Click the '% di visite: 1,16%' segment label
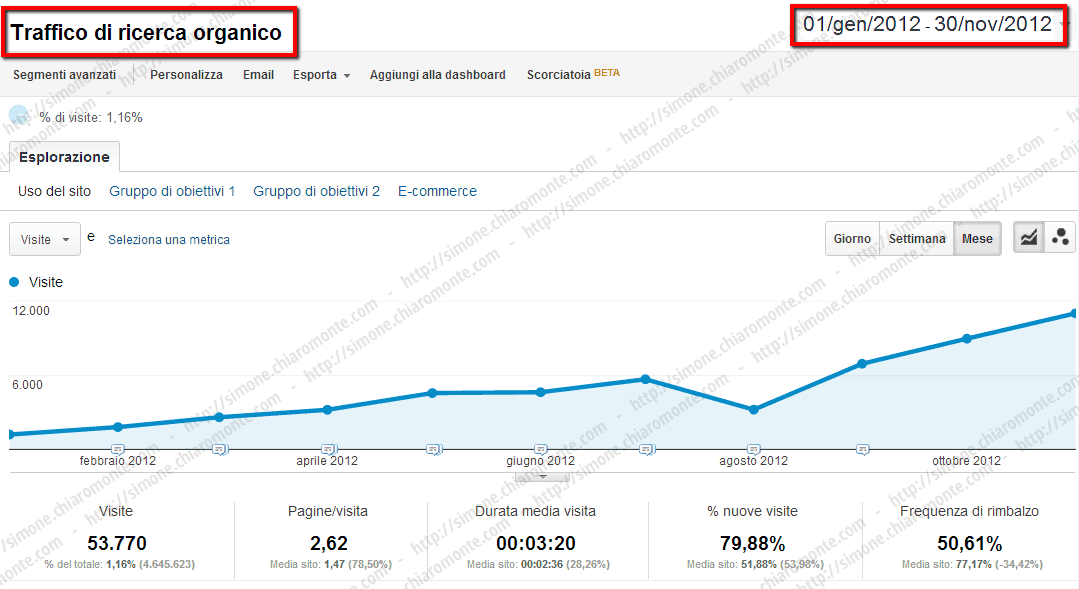 [91, 118]
